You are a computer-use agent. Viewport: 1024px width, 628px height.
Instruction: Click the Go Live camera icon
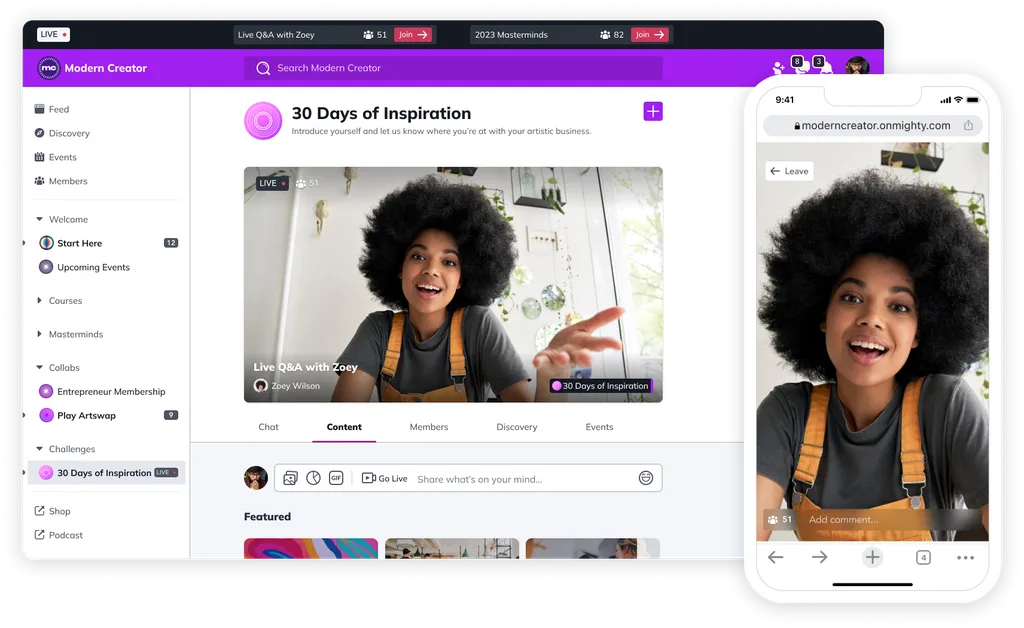368,478
